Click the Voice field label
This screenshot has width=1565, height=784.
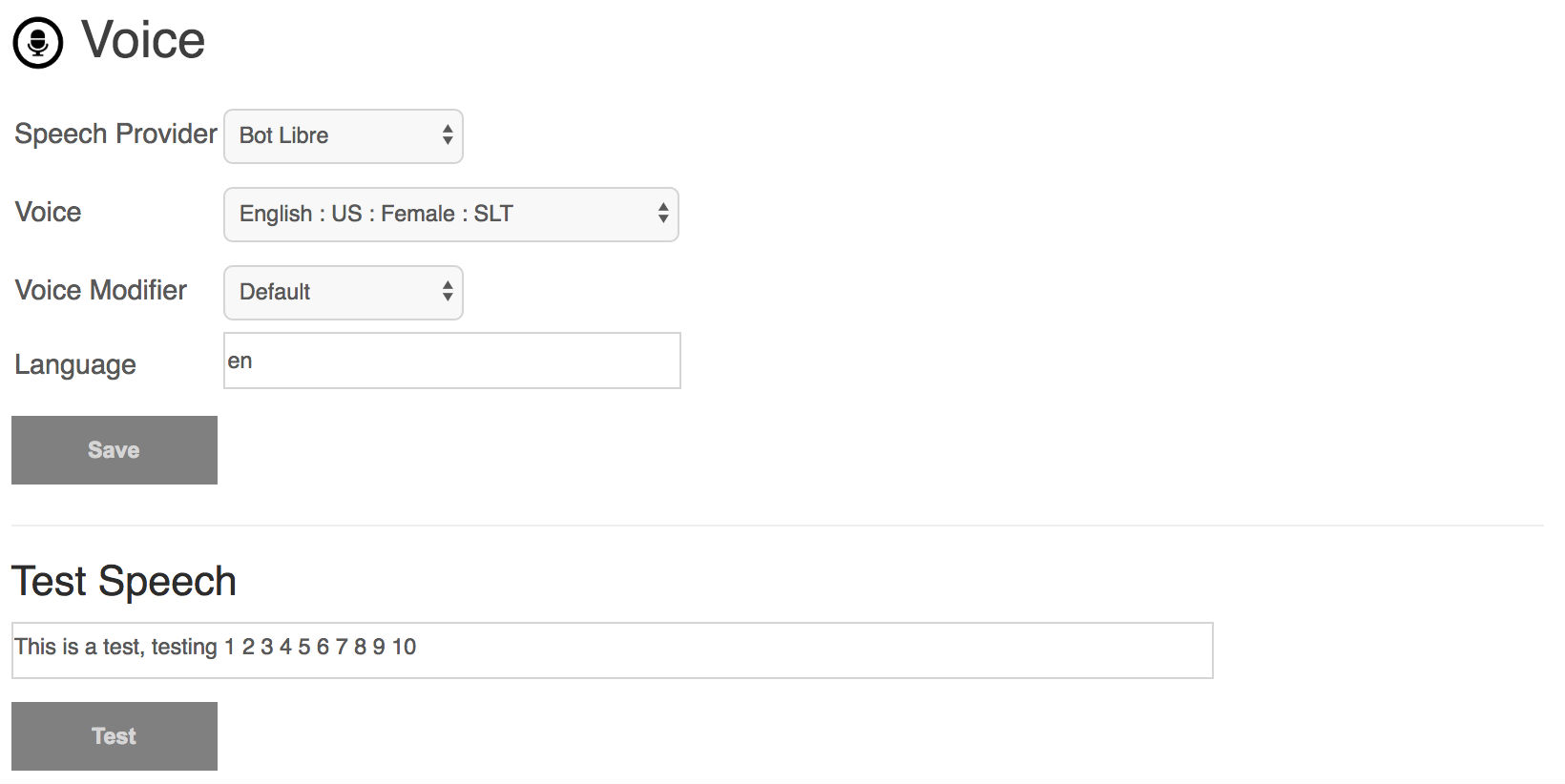click(48, 212)
